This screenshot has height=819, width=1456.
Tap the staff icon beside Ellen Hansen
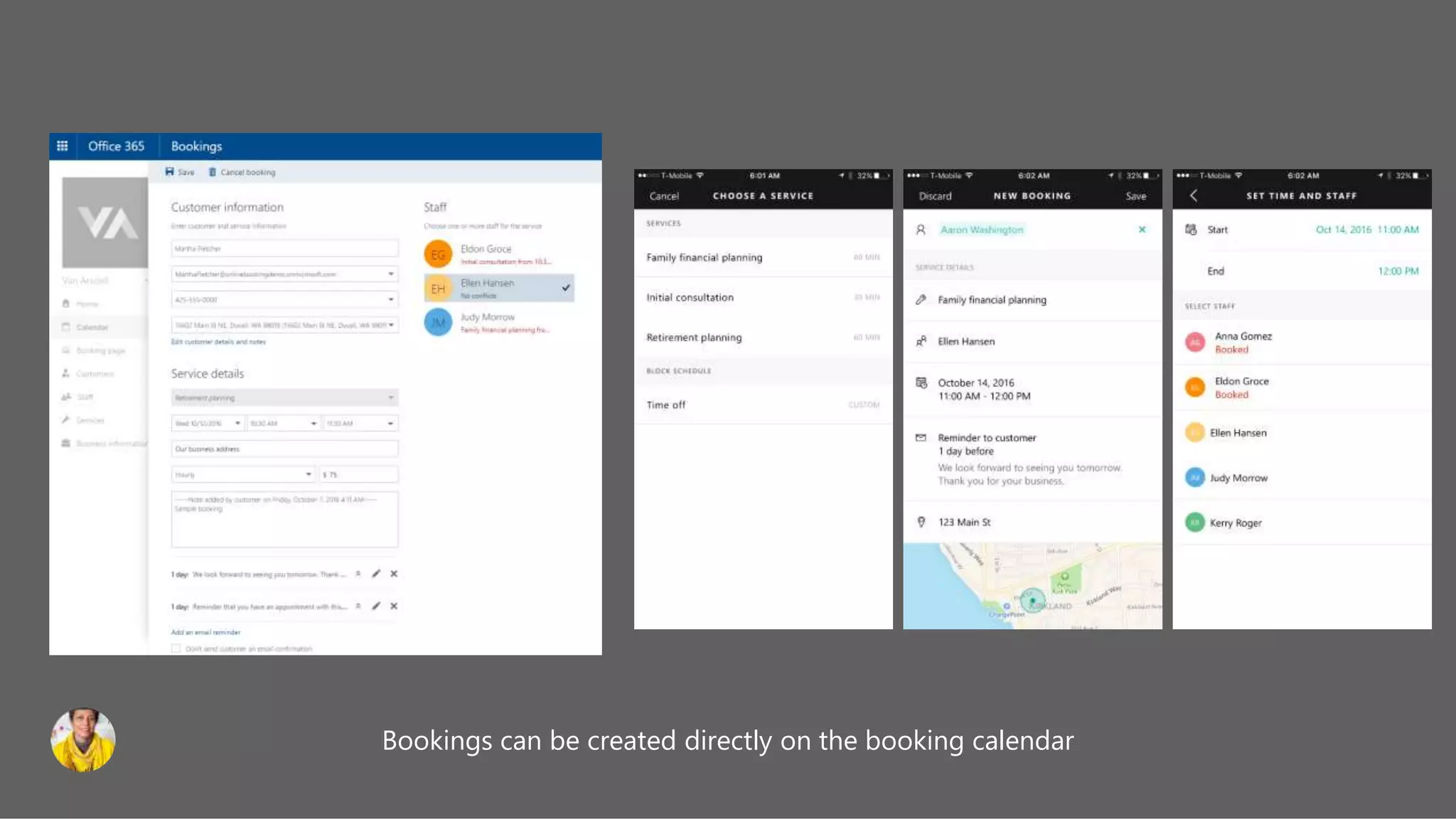pos(921,341)
